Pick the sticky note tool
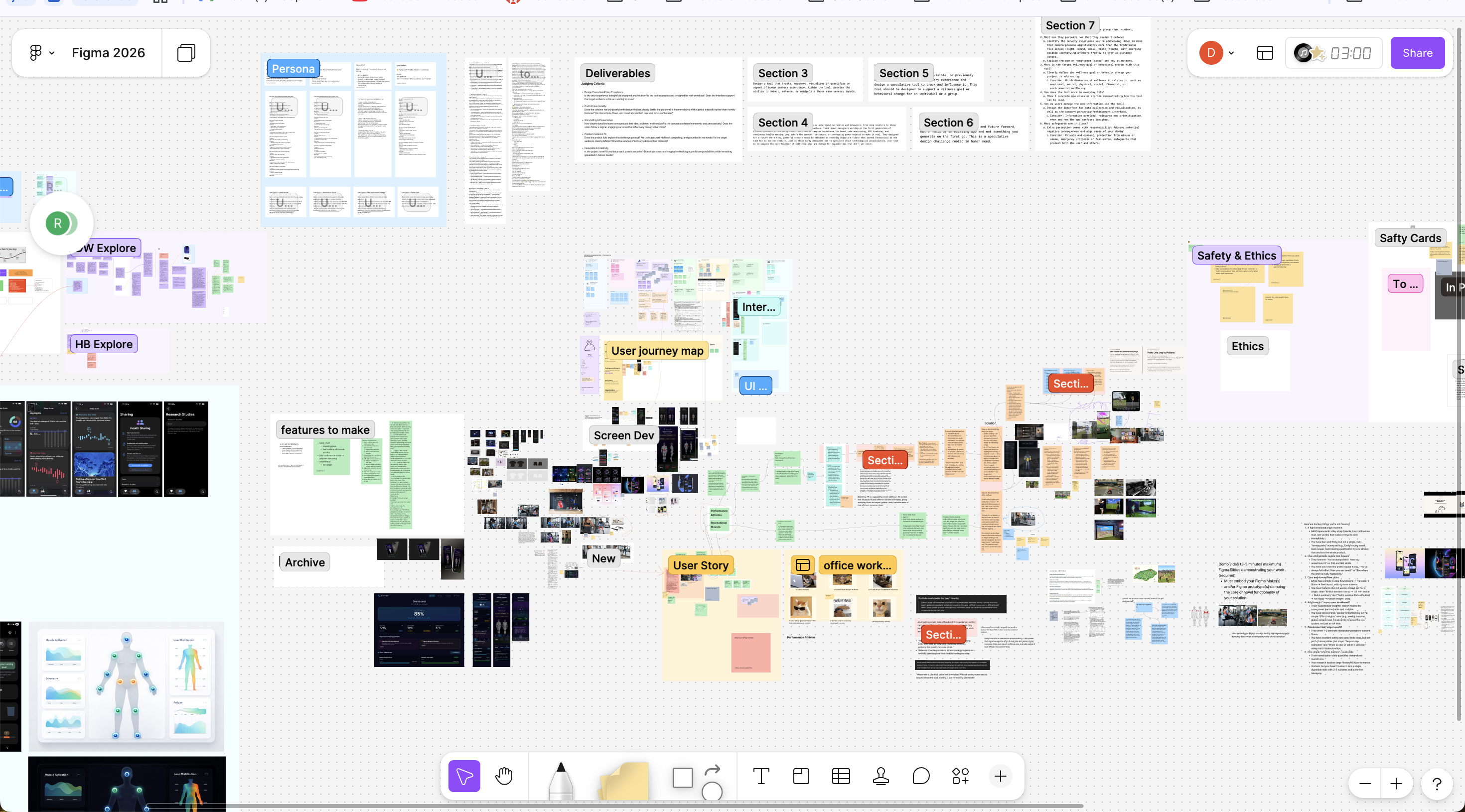The height and width of the screenshot is (812, 1465). coord(624,780)
